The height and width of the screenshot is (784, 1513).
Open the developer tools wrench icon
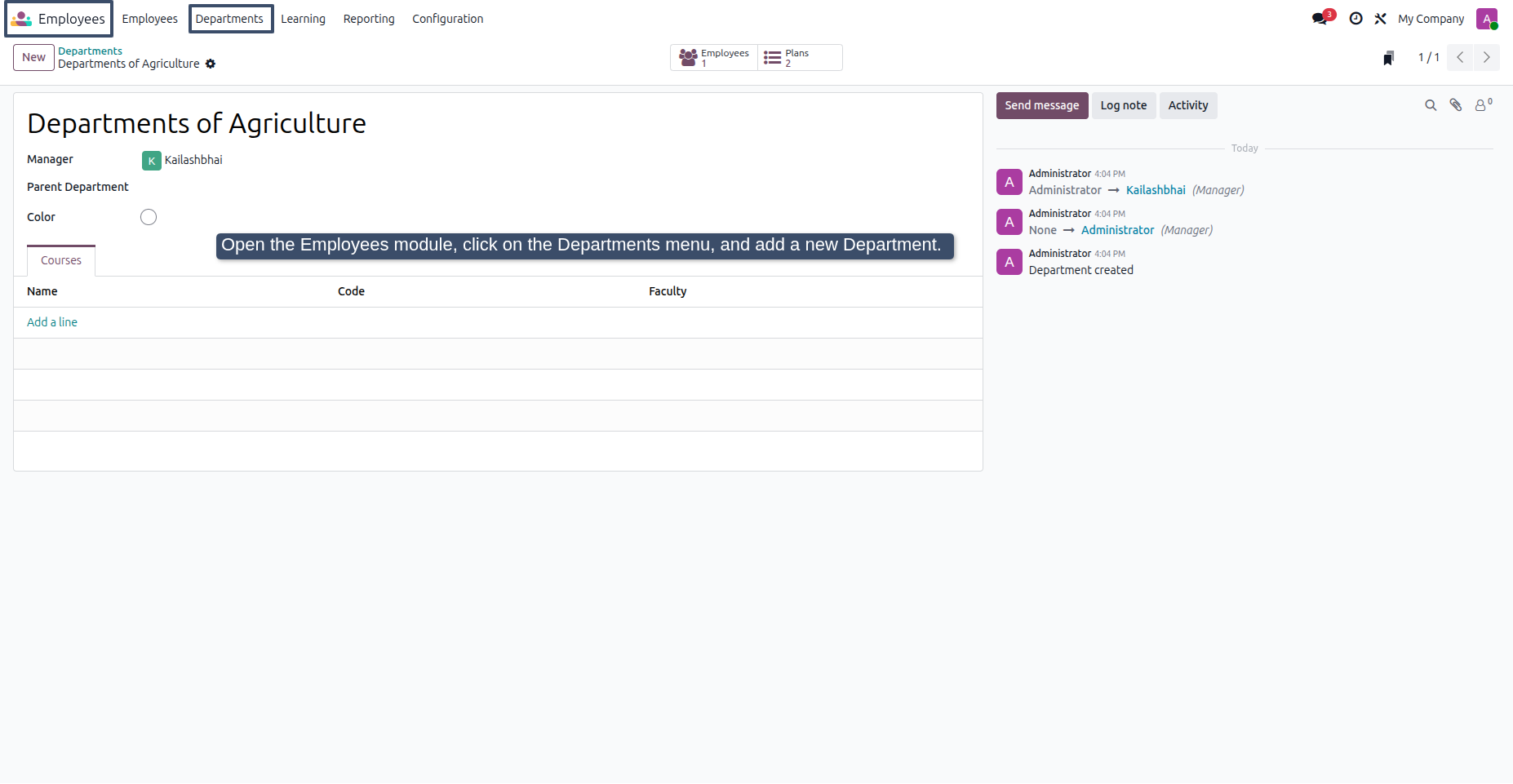1380,19
